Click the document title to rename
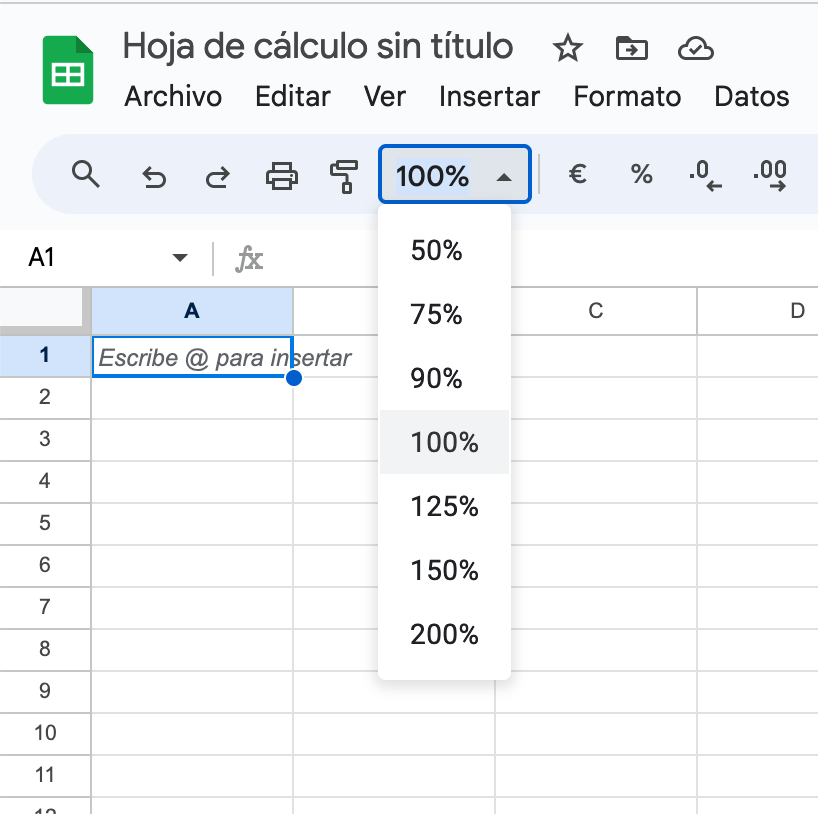The image size is (818, 814). click(318, 46)
